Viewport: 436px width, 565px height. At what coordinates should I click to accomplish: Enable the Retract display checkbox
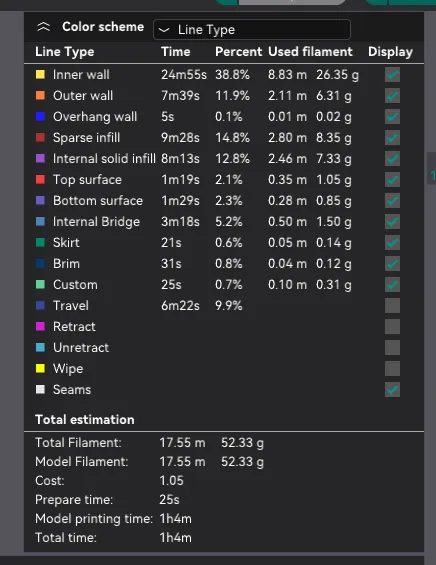coord(392,326)
